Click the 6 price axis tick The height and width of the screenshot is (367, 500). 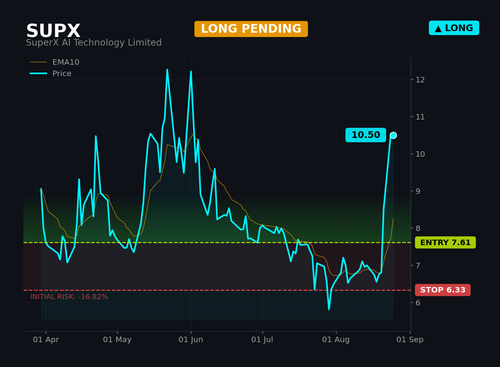pyautogui.click(x=418, y=303)
